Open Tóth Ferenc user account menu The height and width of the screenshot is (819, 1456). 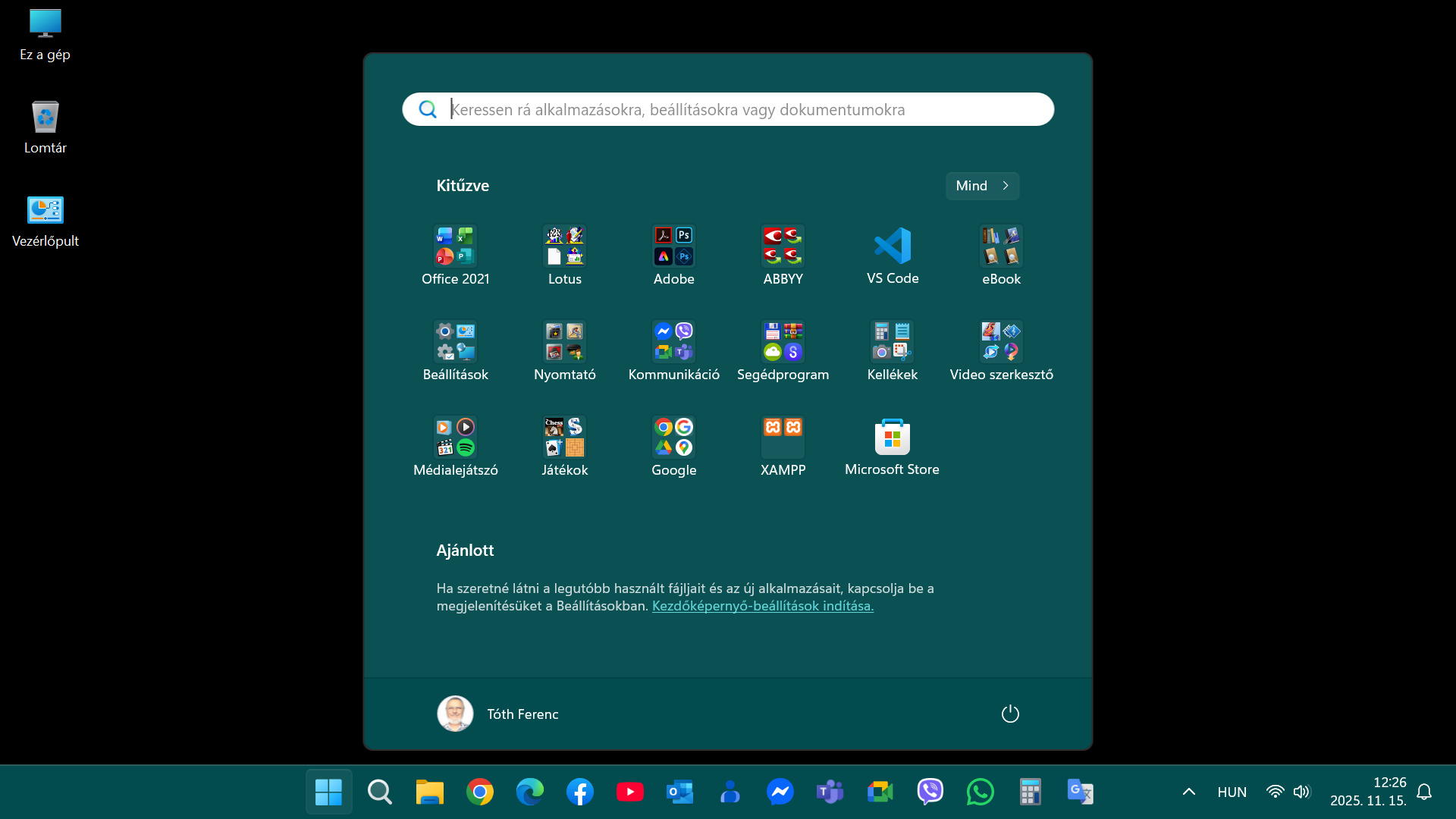tap(498, 714)
